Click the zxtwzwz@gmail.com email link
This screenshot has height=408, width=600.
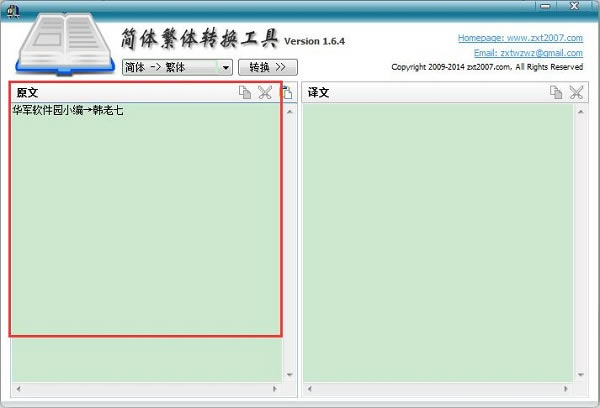point(528,53)
